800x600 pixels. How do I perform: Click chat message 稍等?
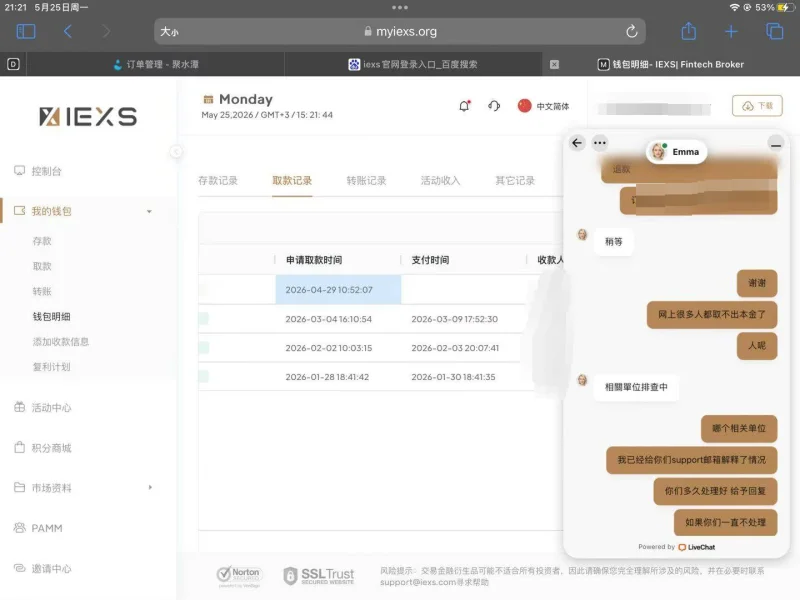coord(614,241)
